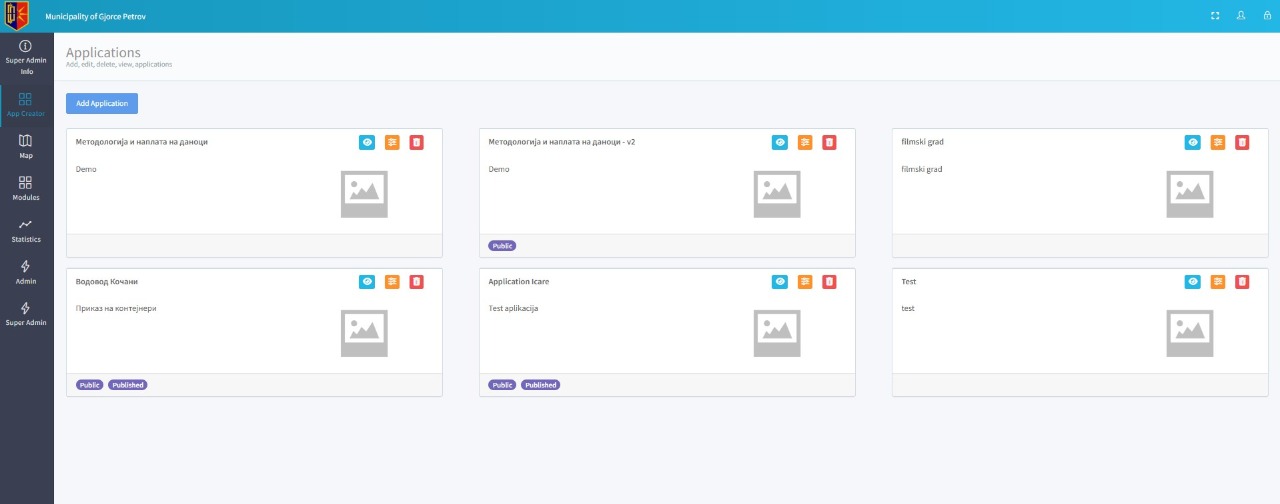Click the title Application Icare

[519, 281]
